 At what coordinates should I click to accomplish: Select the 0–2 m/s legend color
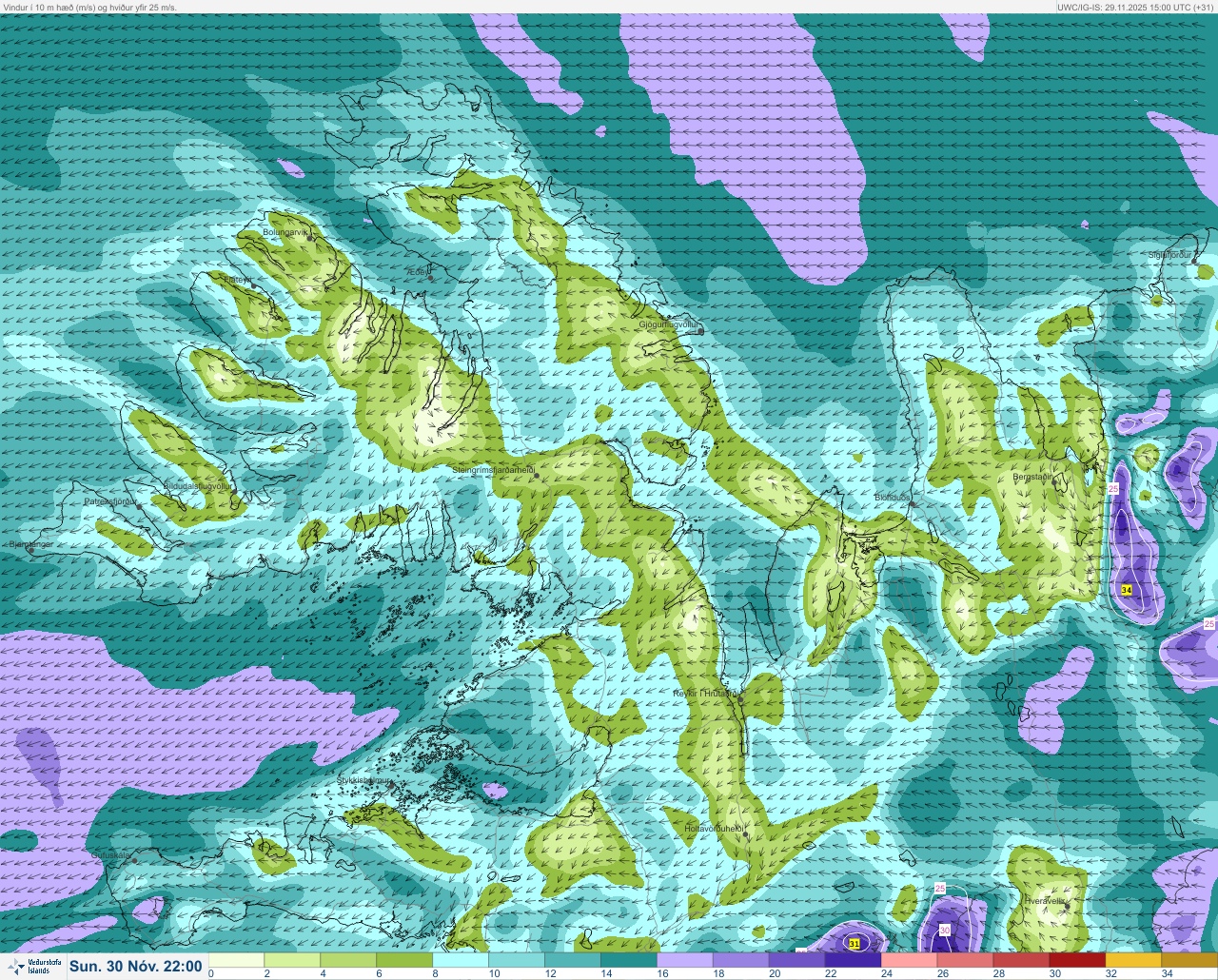tap(236, 960)
